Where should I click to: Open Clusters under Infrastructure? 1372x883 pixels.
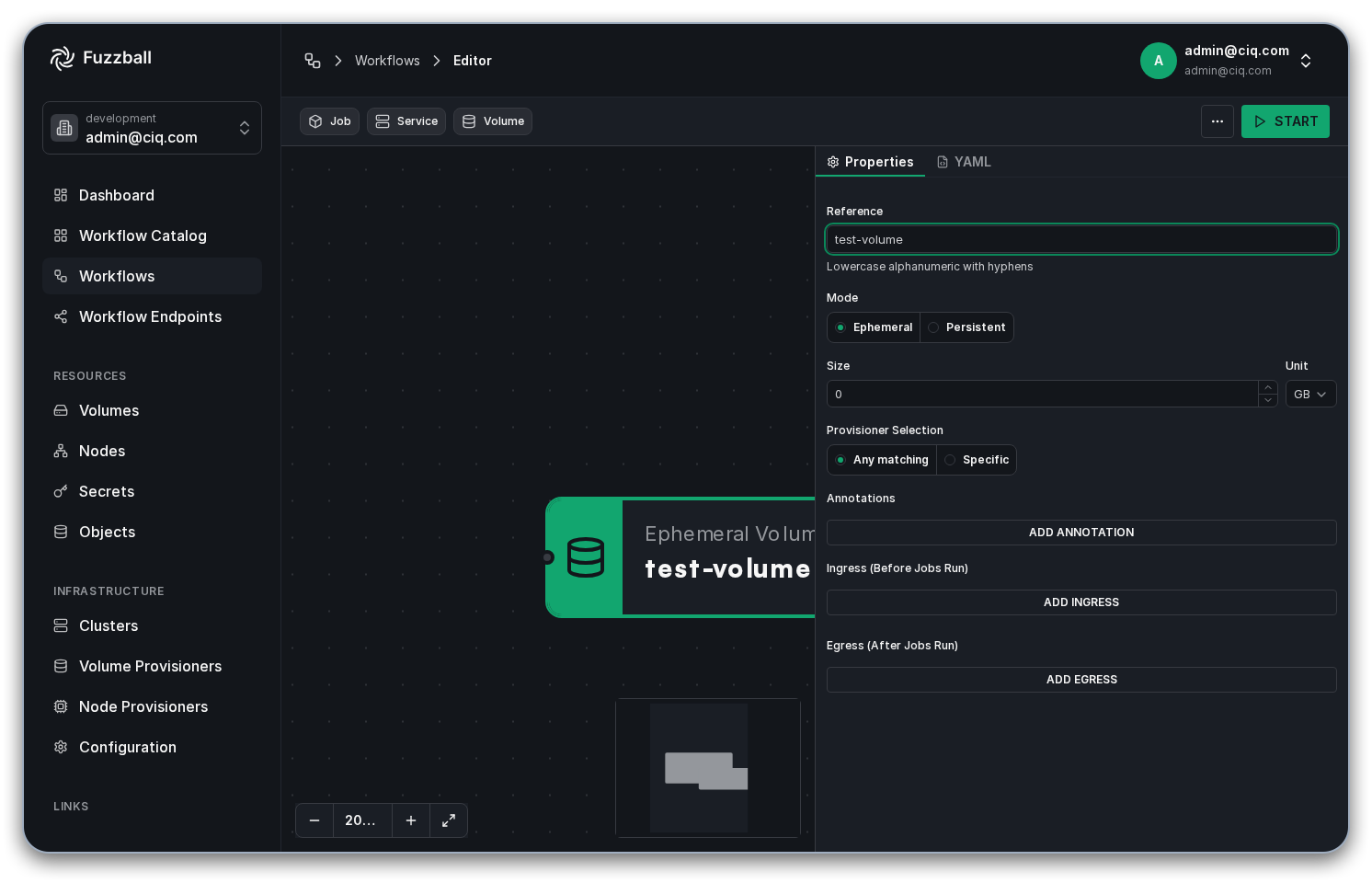(x=152, y=625)
